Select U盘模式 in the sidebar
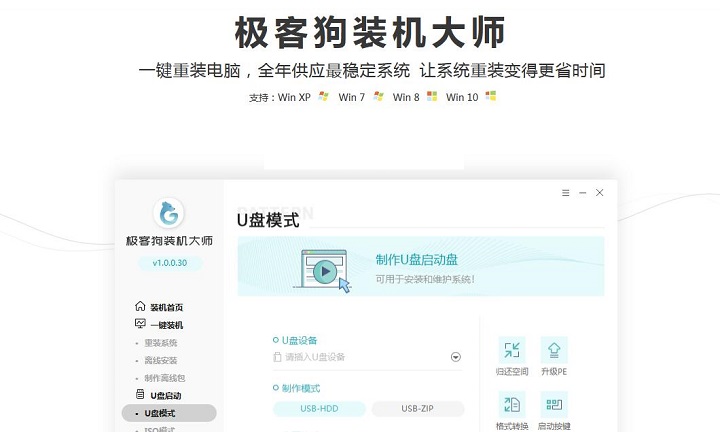The image size is (720, 432). click(169, 413)
